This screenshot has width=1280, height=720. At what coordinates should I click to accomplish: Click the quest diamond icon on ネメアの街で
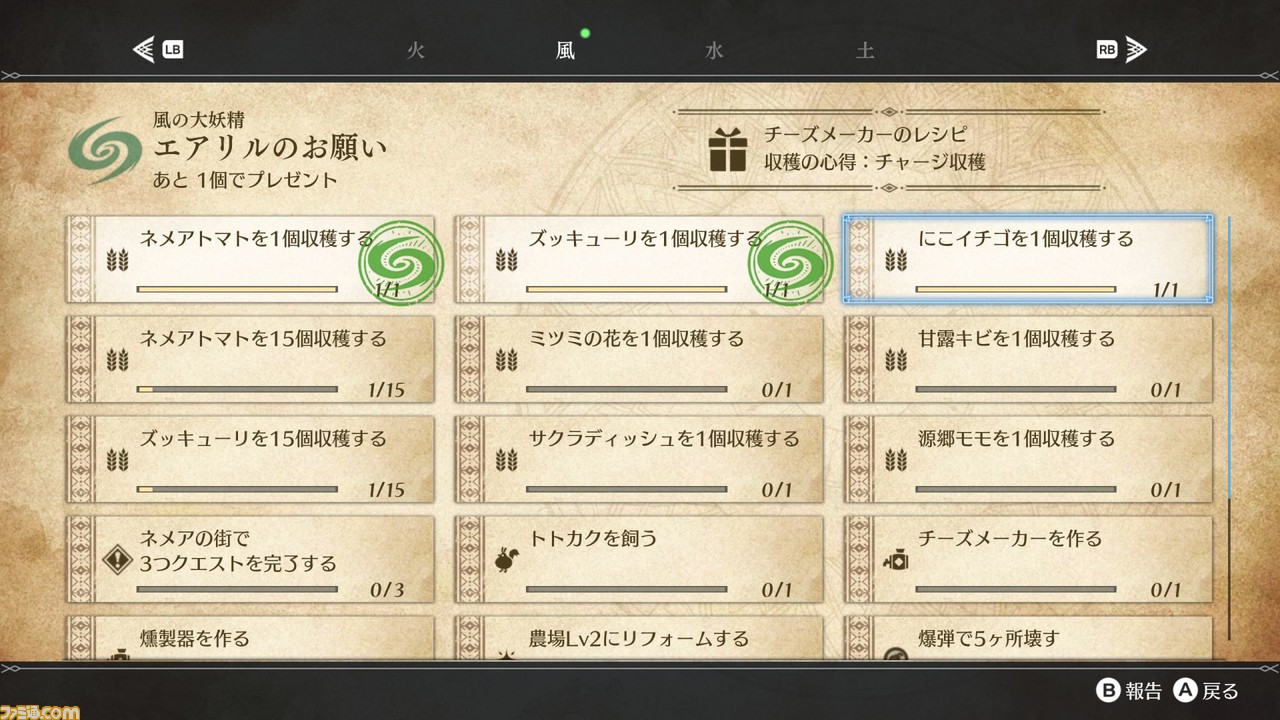[117, 563]
